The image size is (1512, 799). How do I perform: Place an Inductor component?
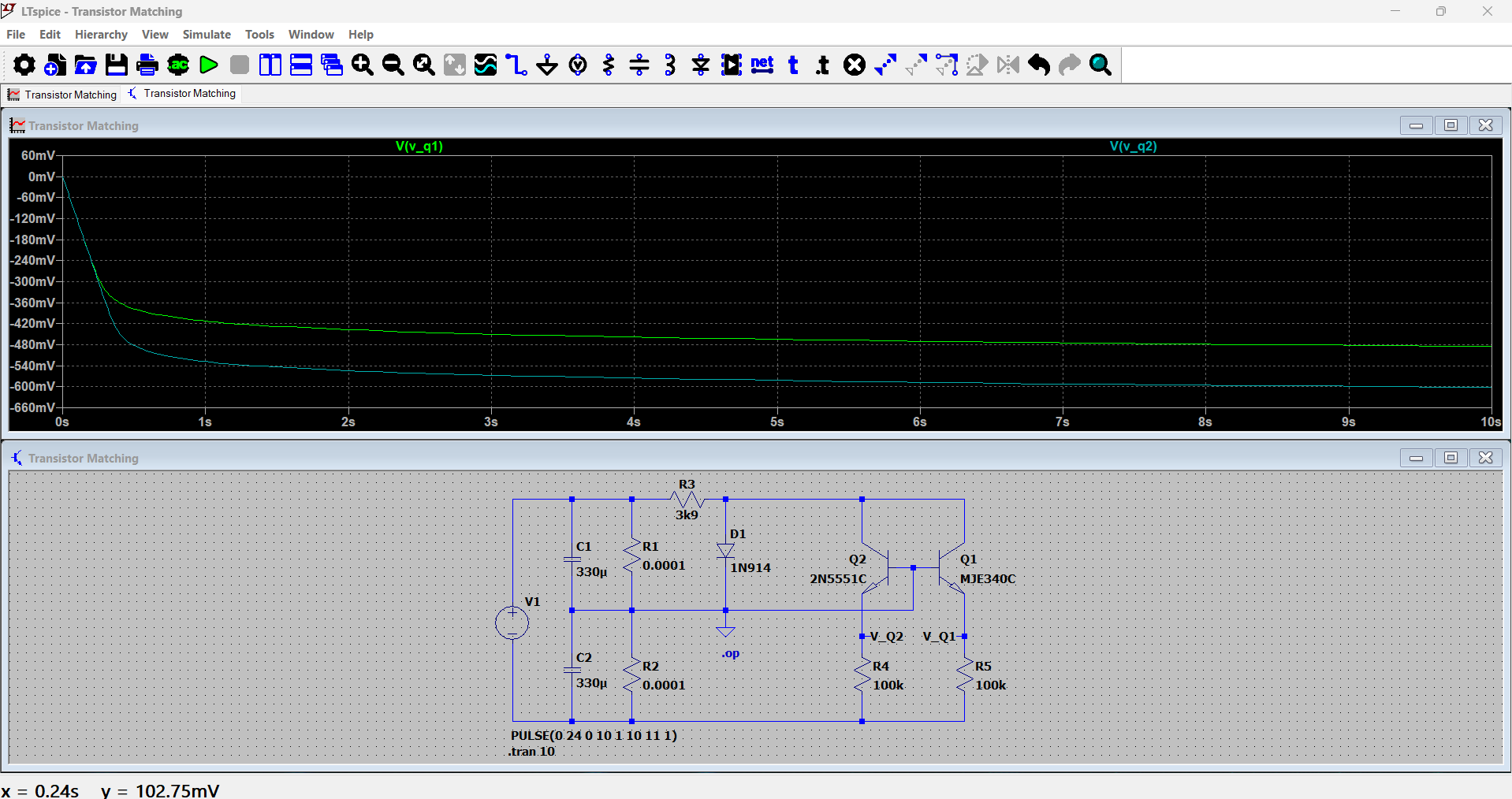[x=670, y=65]
